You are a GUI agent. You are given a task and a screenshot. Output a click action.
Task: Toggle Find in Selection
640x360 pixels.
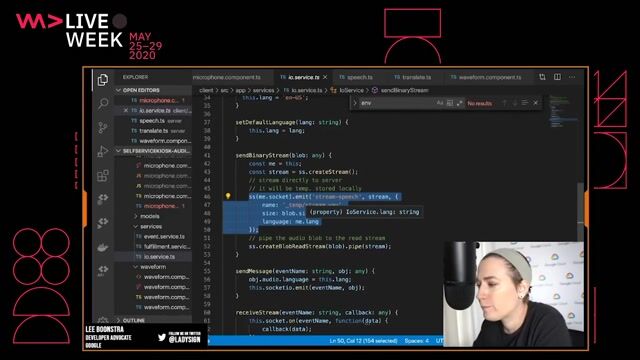pyautogui.click(x=524, y=103)
